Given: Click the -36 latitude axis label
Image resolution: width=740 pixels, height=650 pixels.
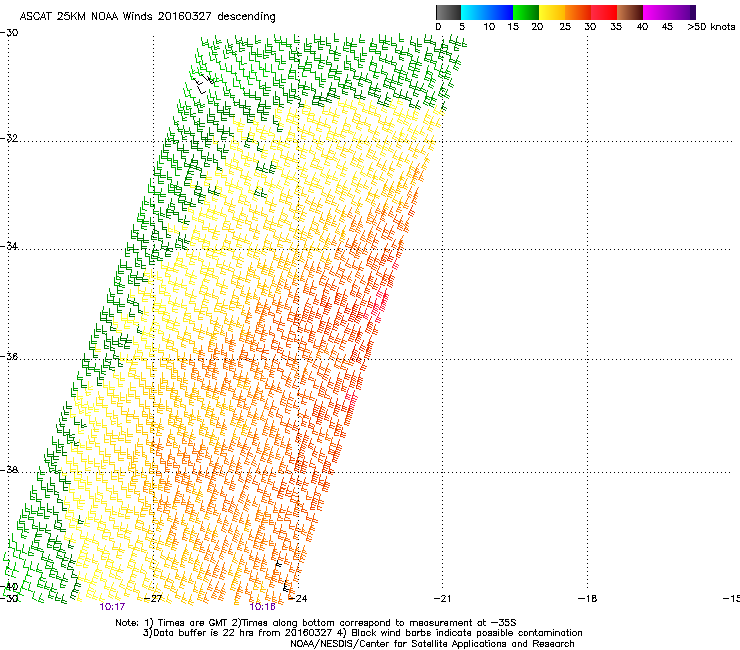Looking at the screenshot, I should [9, 356].
